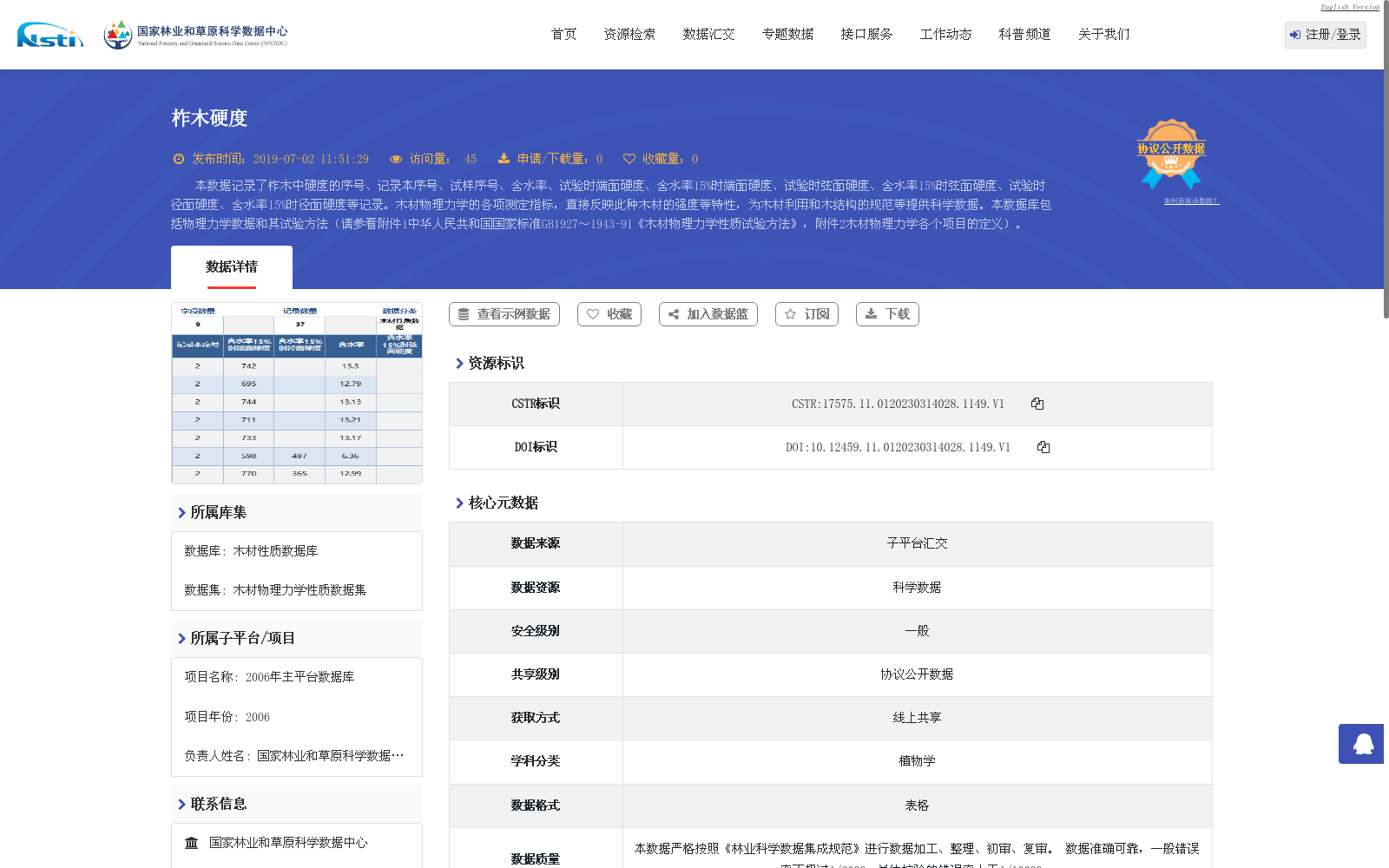Click the 协议公开数据 table cell
Screen dimensions: 1389x868
tap(918, 674)
